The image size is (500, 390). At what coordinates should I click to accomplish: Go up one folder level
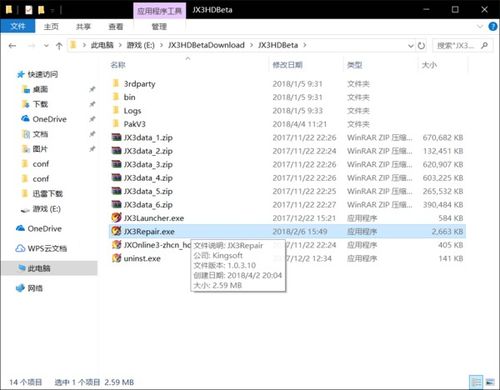coord(59,46)
